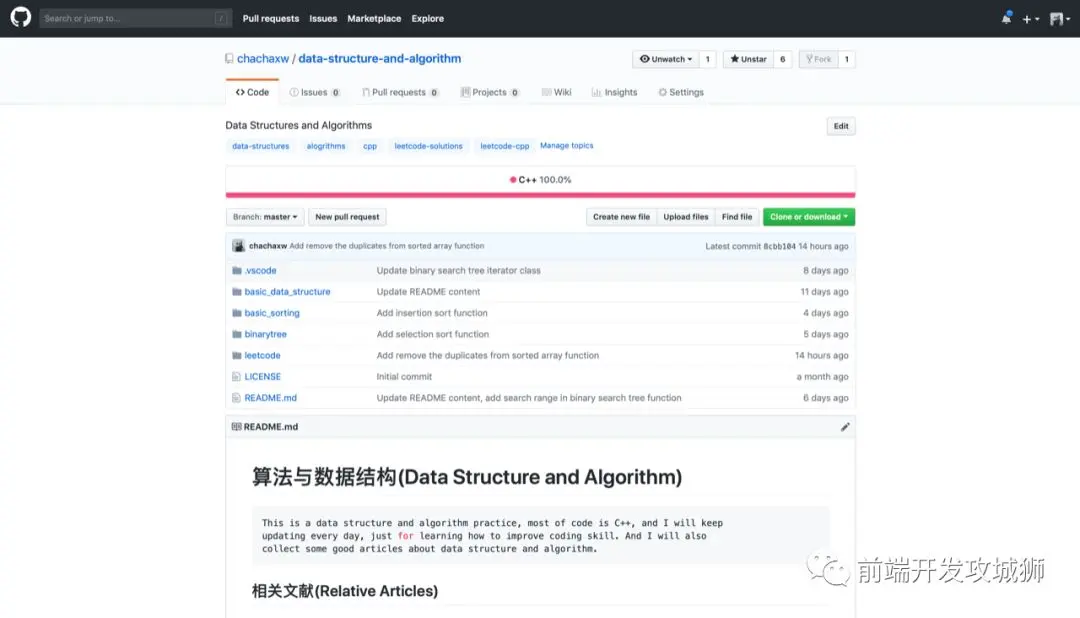Click the README.md file icon in list

coord(236,398)
